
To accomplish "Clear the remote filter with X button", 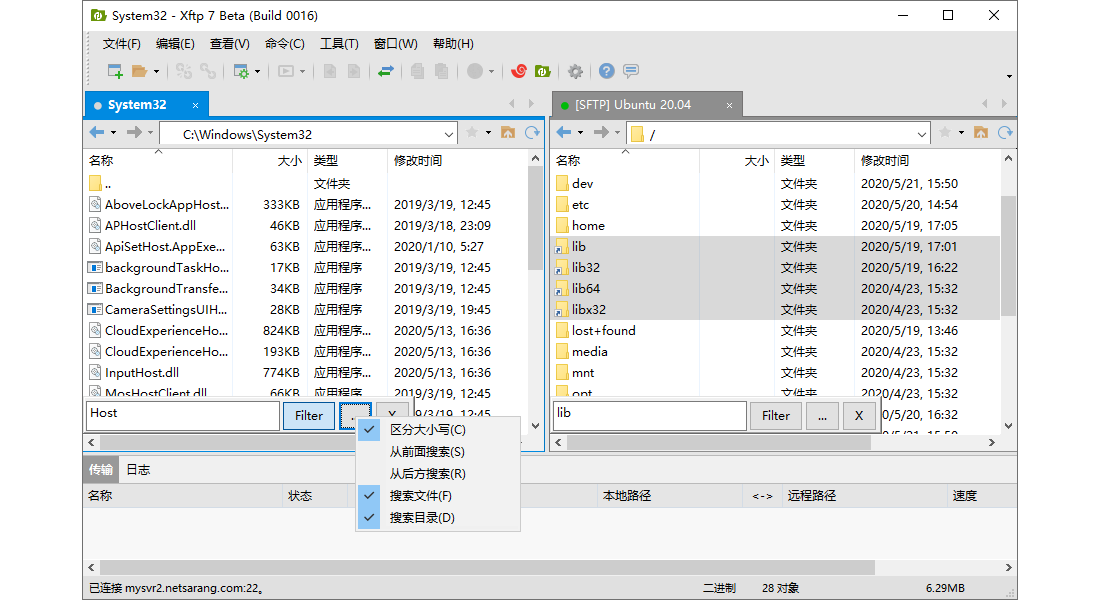I will (859, 415).
